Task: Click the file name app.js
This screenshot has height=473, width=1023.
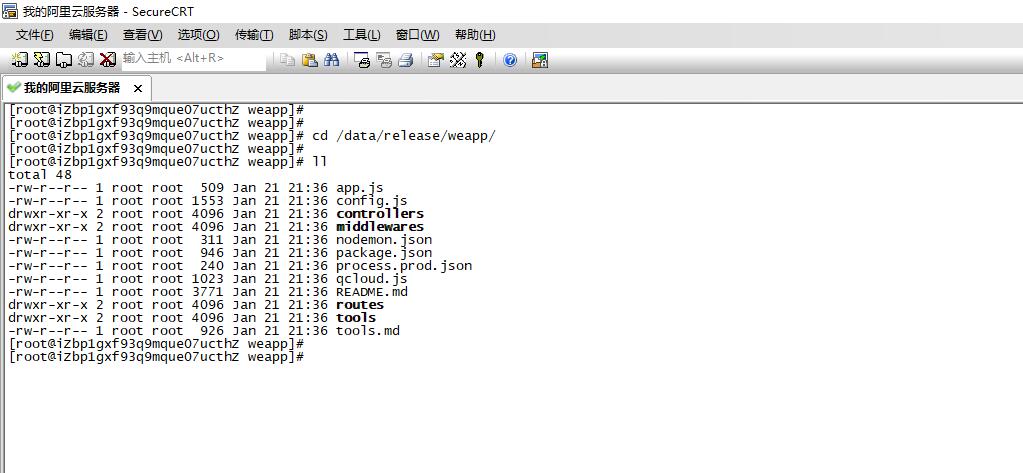Action: [359, 188]
